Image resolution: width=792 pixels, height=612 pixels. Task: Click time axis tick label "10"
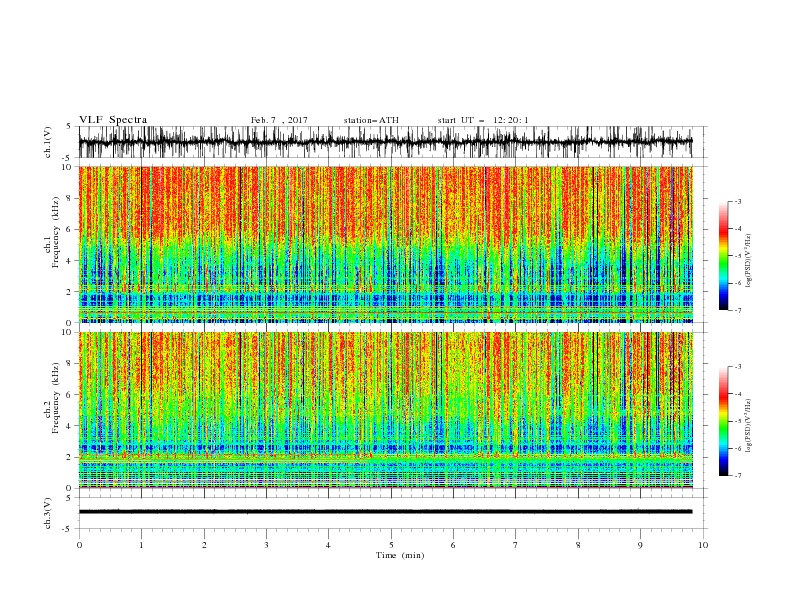click(x=703, y=545)
